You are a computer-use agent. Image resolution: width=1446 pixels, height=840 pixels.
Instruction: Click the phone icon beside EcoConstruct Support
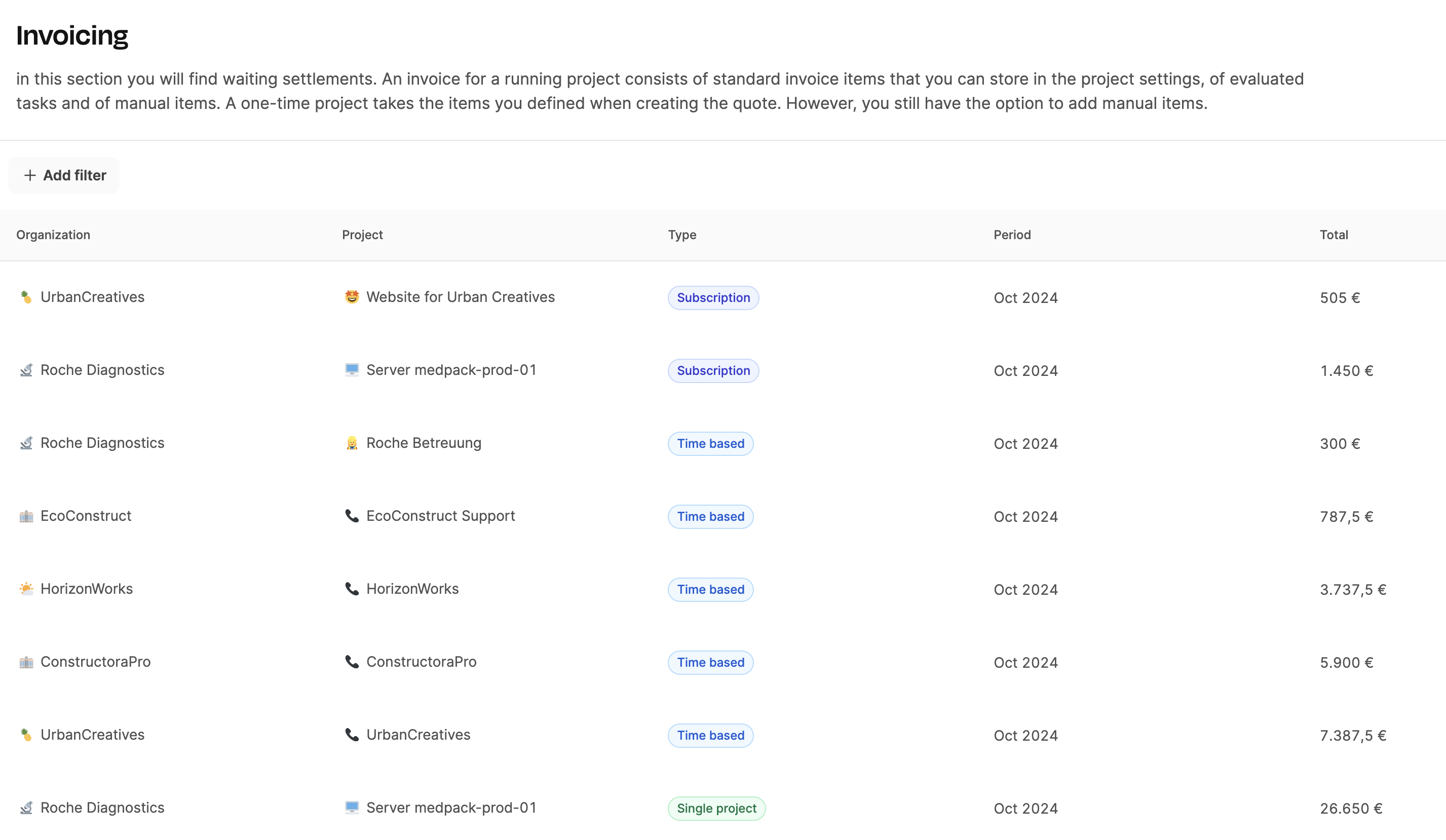pyautogui.click(x=352, y=516)
